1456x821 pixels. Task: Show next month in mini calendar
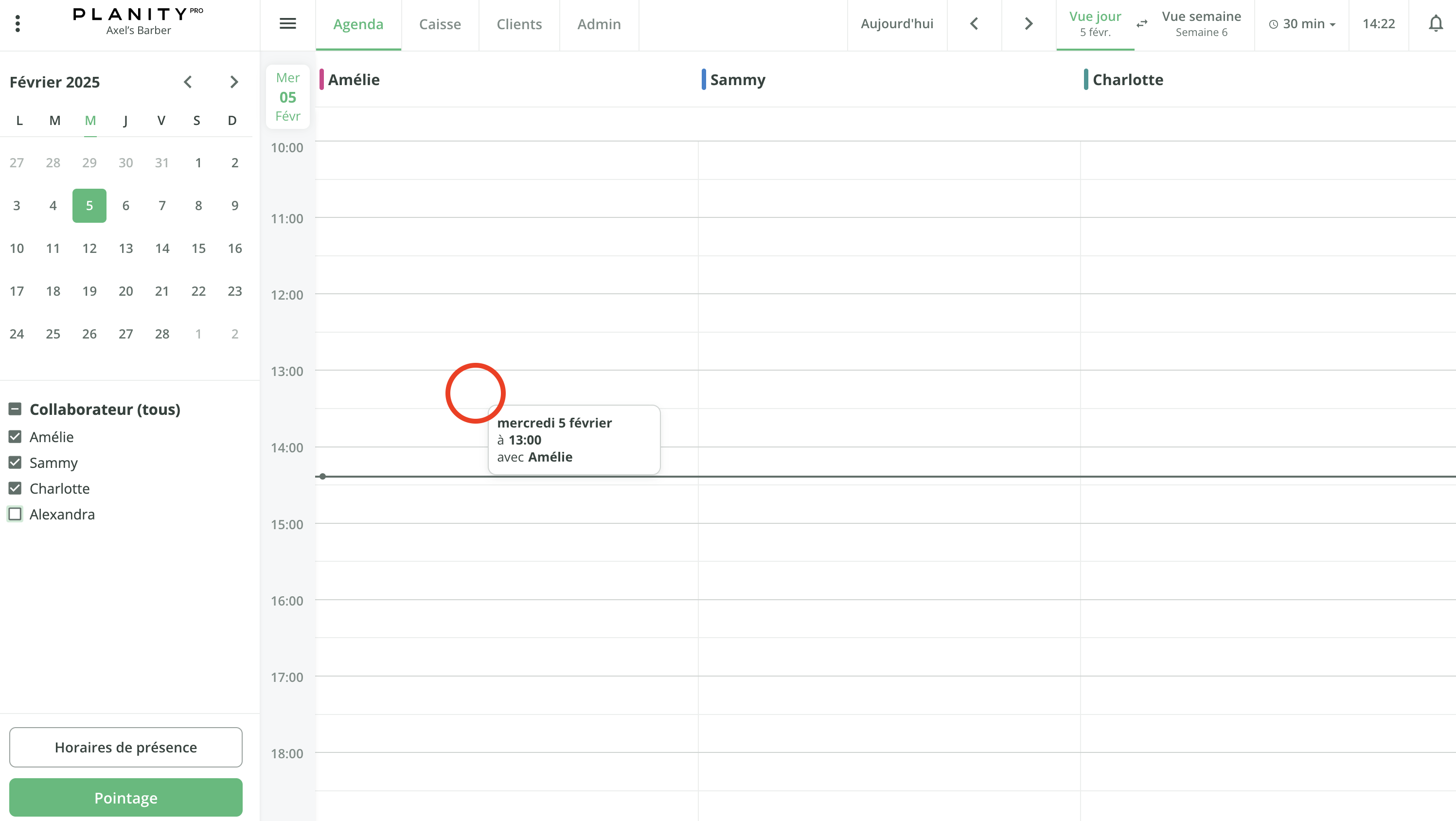coord(234,82)
